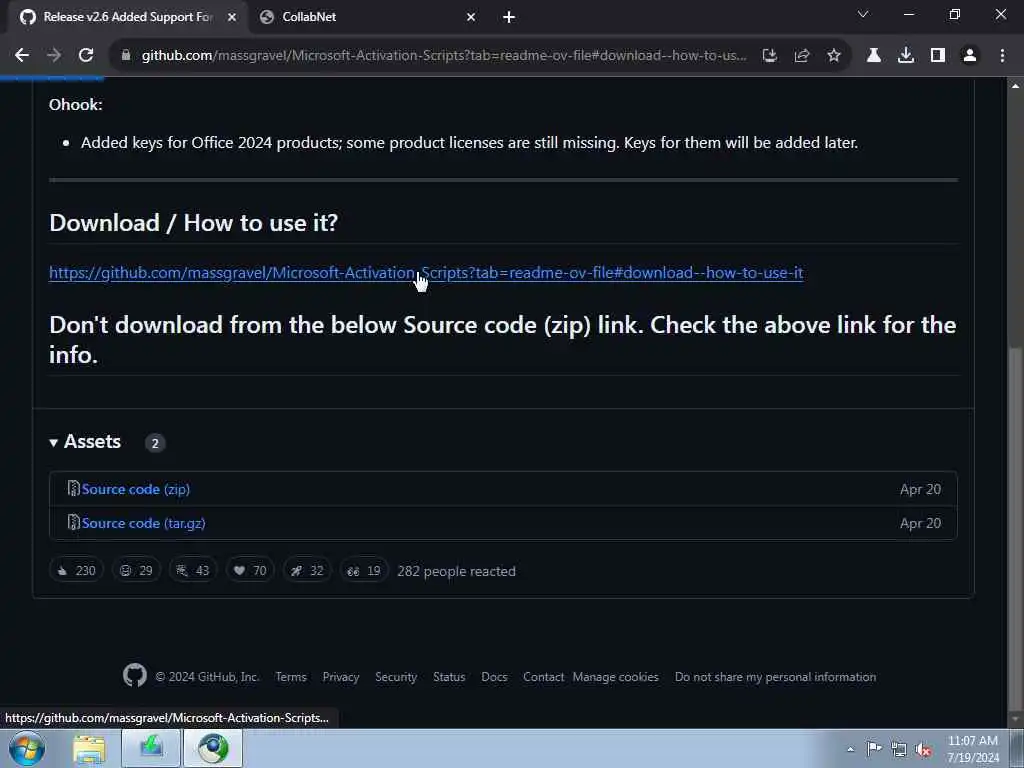Click the scrollbar up arrow

pyautogui.click(x=1015, y=86)
